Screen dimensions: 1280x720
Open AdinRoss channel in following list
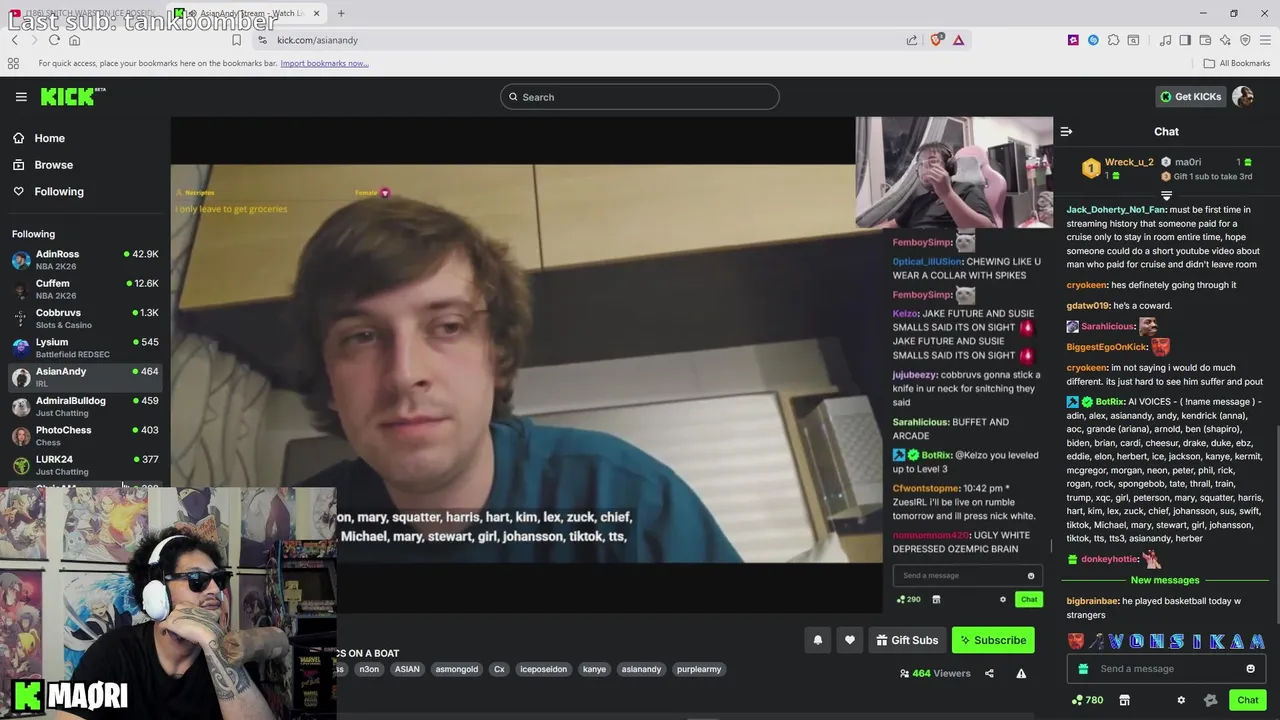pos(85,260)
